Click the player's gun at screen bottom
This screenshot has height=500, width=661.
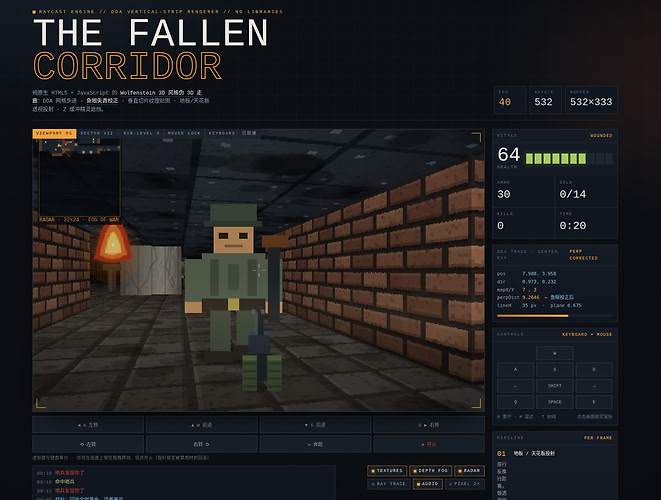pos(261,352)
